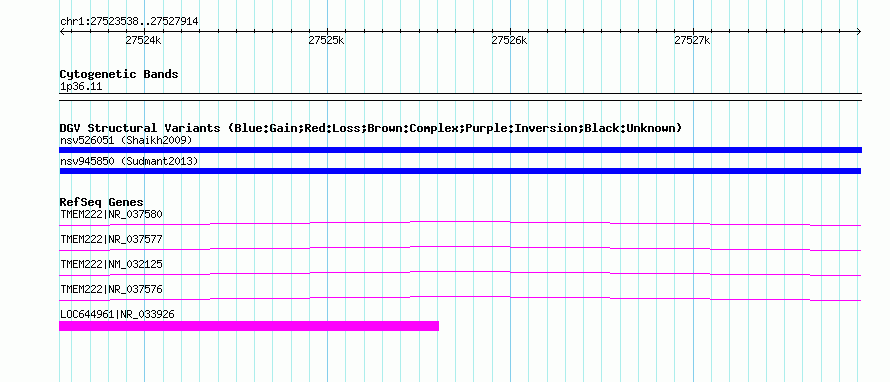Click the TMEM222|NM_032125 transcript label
Image resolution: width=890 pixels, height=382 pixels.
tap(111, 264)
